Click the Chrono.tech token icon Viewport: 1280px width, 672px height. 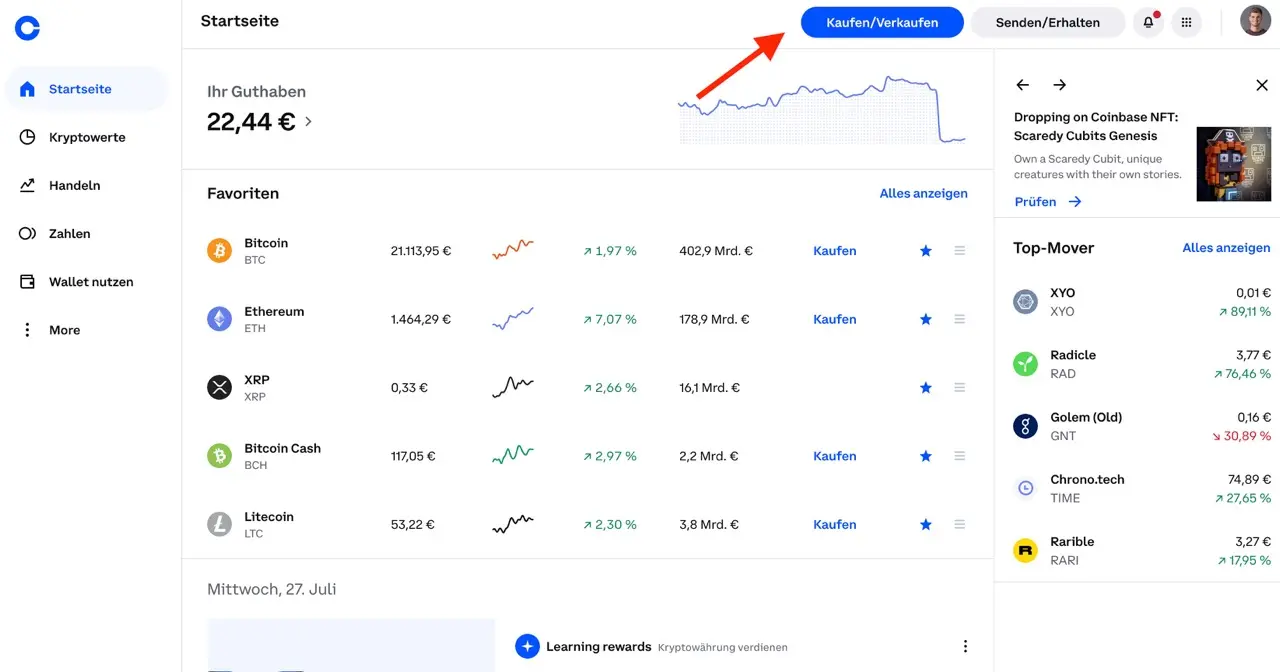(1025, 488)
